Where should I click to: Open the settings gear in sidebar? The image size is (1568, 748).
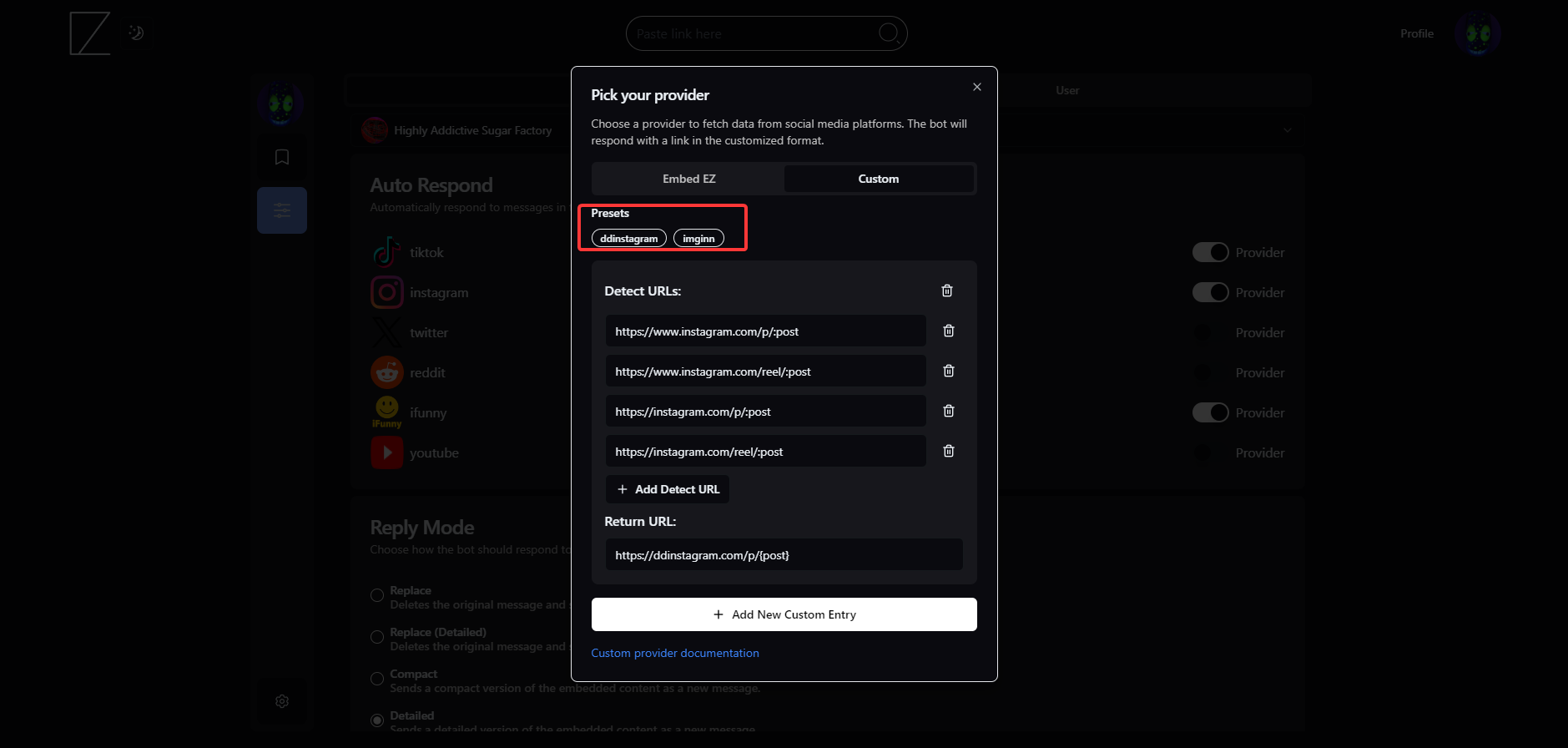(x=282, y=701)
